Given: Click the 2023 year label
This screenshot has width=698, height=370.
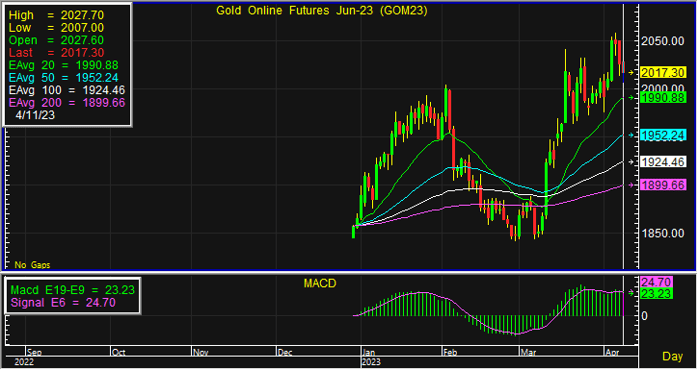Looking at the screenshot, I should 371,362.
